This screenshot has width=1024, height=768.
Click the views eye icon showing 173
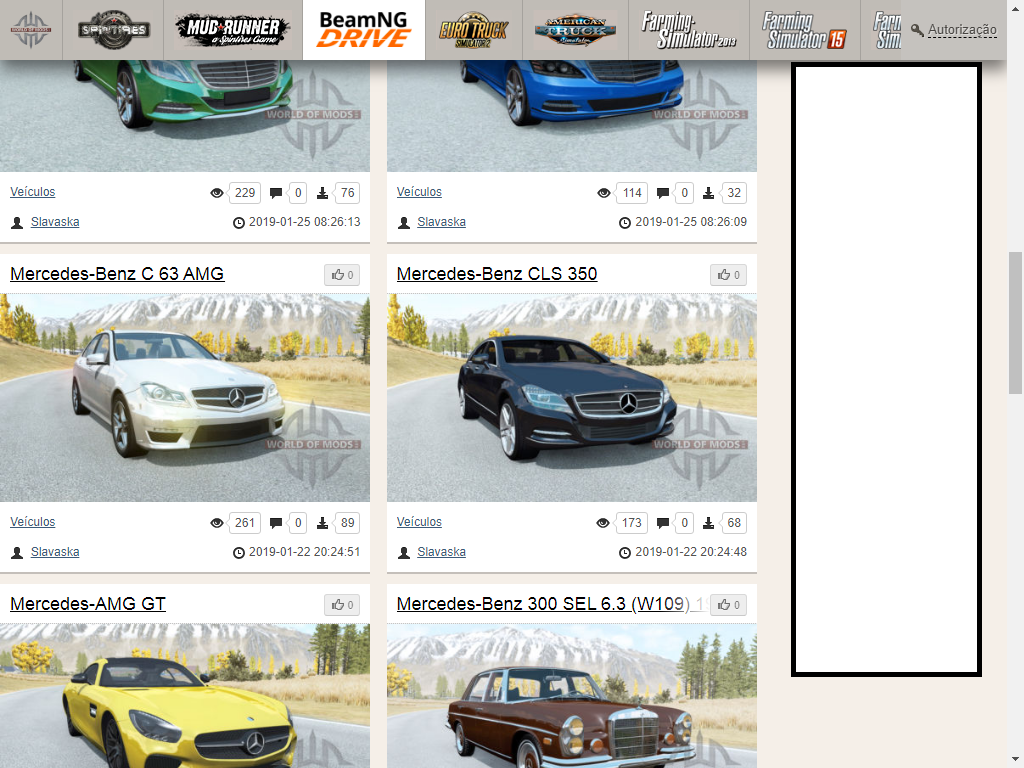(603, 523)
